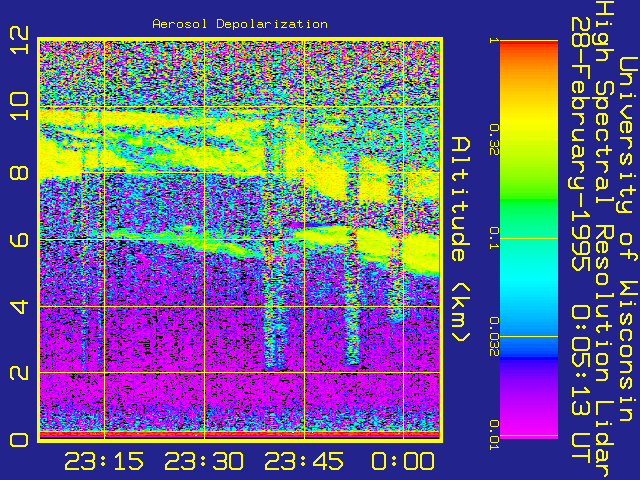Select the 0:00 time axis label
This screenshot has width=640, height=480.
click(x=403, y=461)
